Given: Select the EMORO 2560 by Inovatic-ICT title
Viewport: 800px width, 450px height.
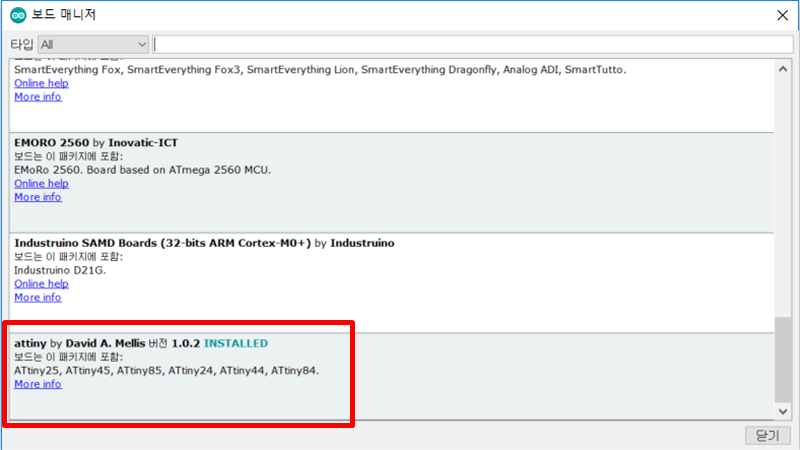Looking at the screenshot, I should [x=96, y=143].
